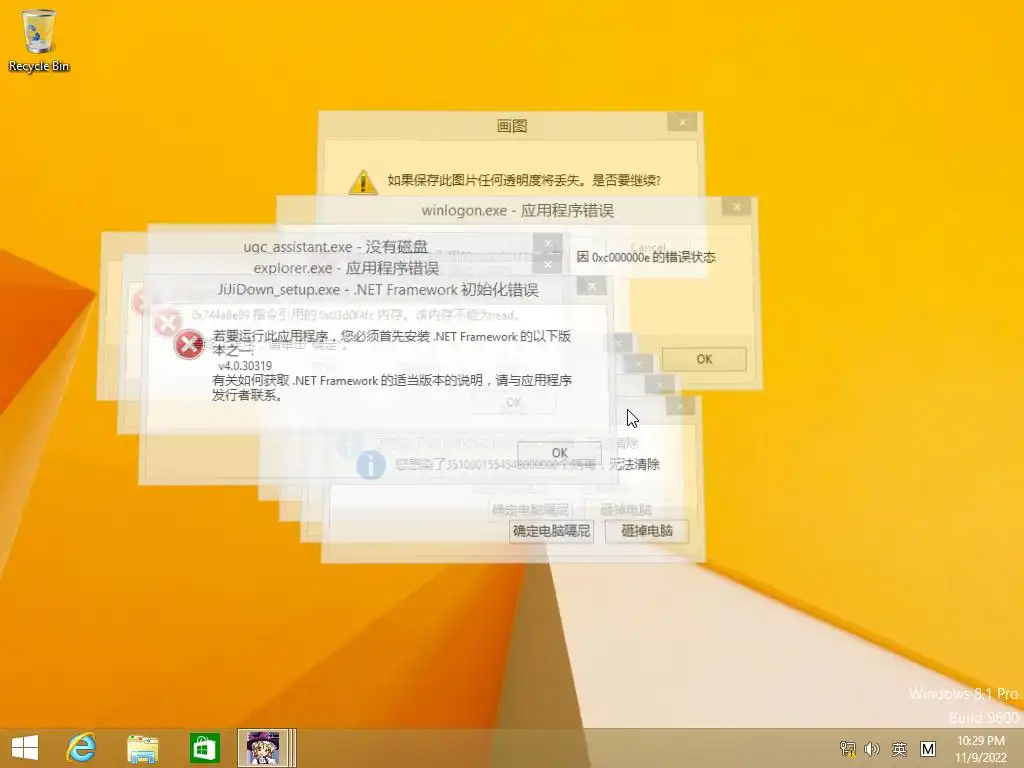Launch Internet Explorer from the taskbar
1024x768 pixels.
82,748
